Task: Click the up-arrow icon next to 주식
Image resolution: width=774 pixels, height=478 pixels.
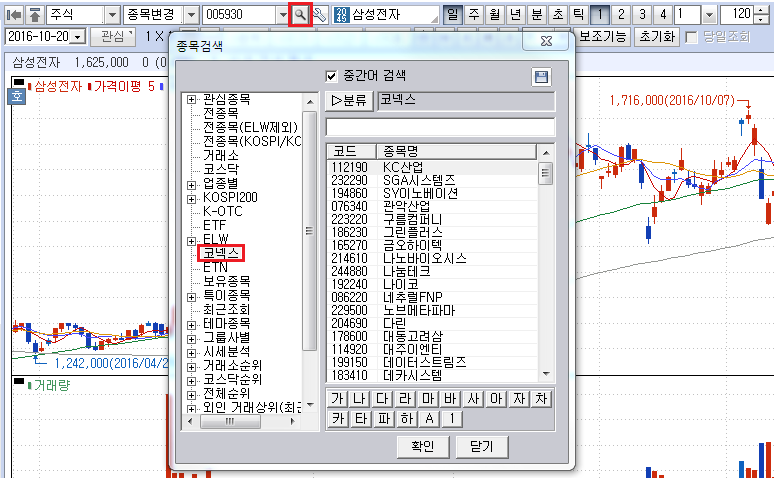Action: (35, 15)
